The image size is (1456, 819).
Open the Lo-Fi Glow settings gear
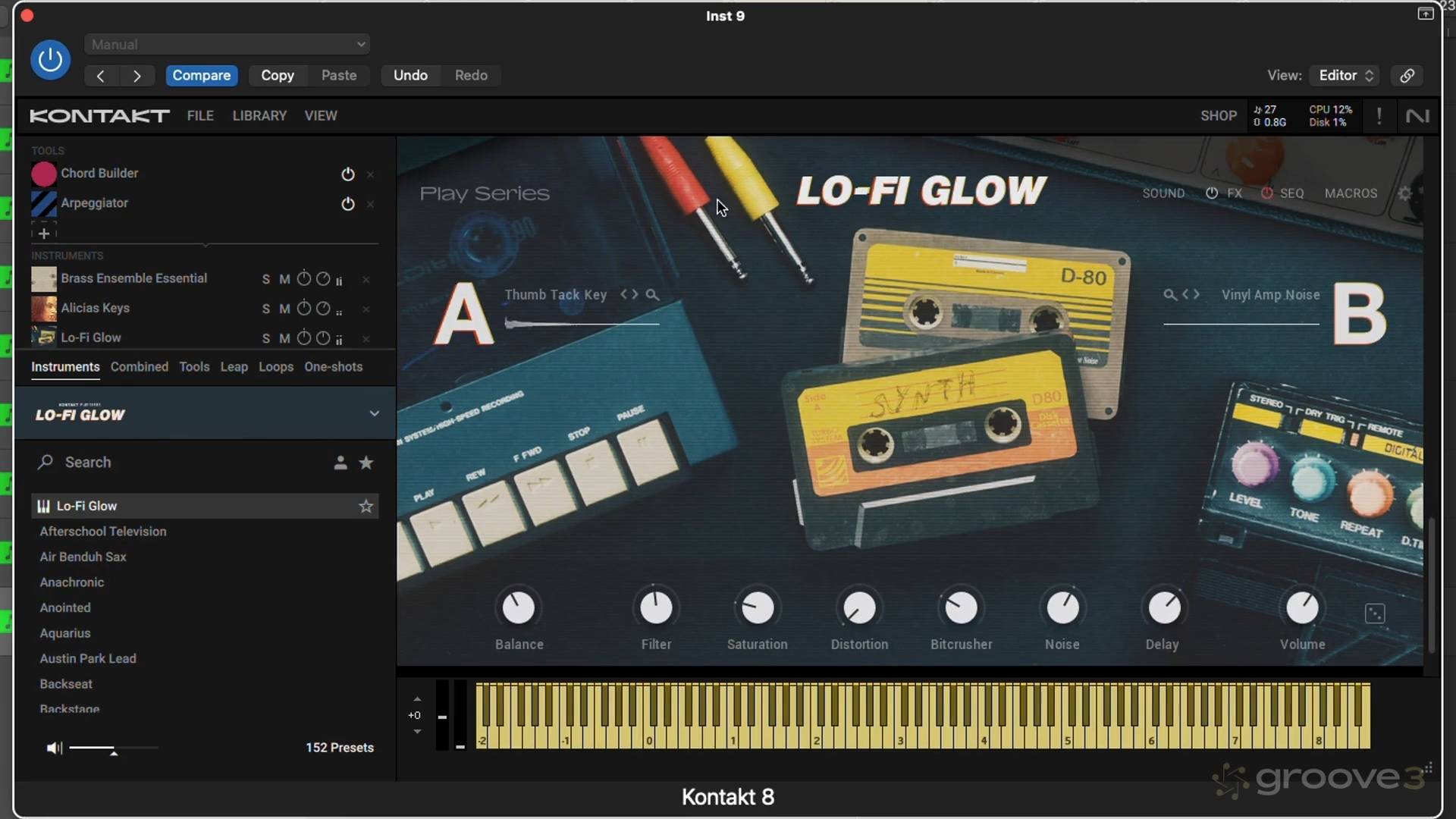tap(1404, 193)
